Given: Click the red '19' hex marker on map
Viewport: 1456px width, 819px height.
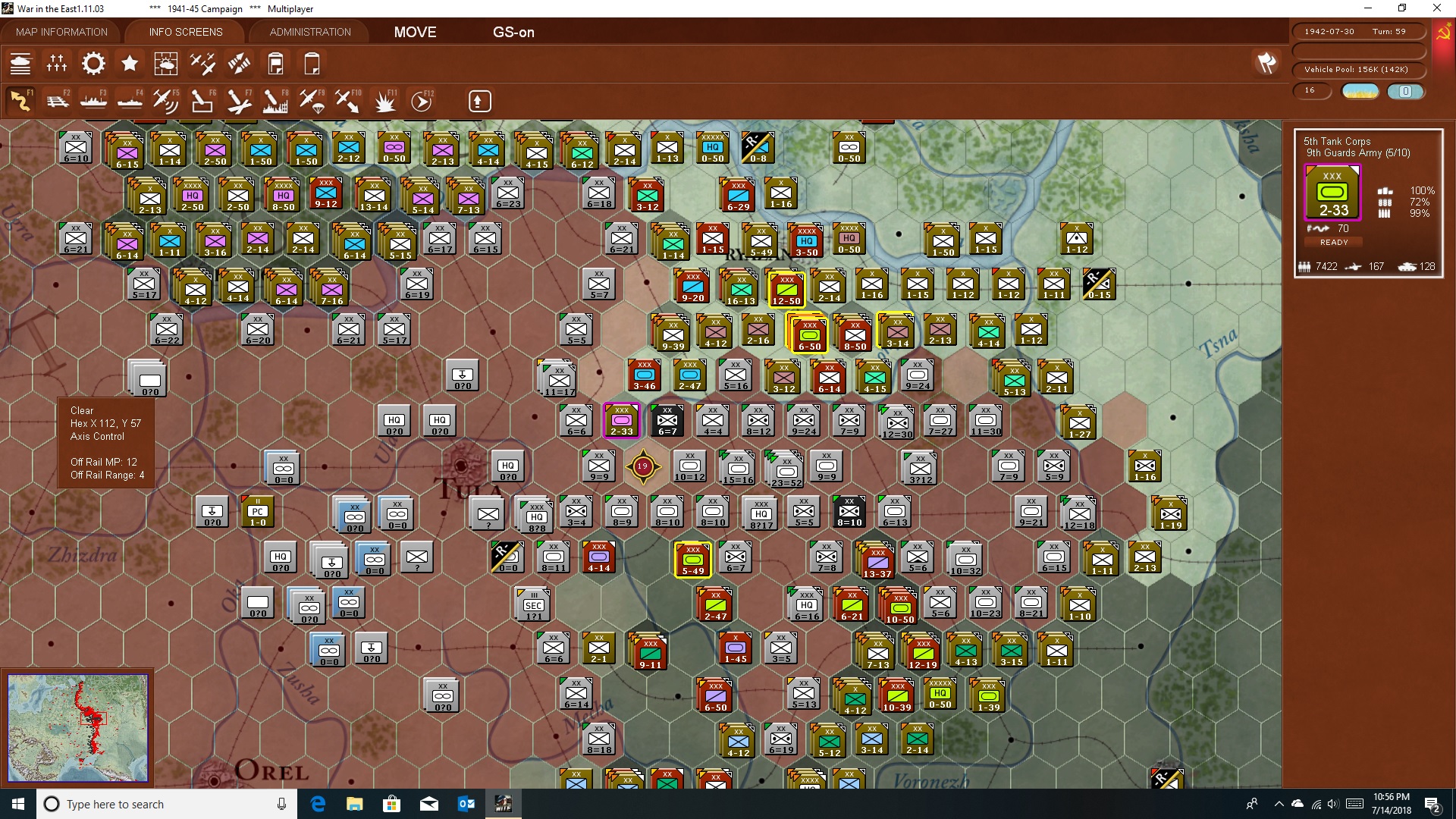Looking at the screenshot, I should (x=642, y=466).
